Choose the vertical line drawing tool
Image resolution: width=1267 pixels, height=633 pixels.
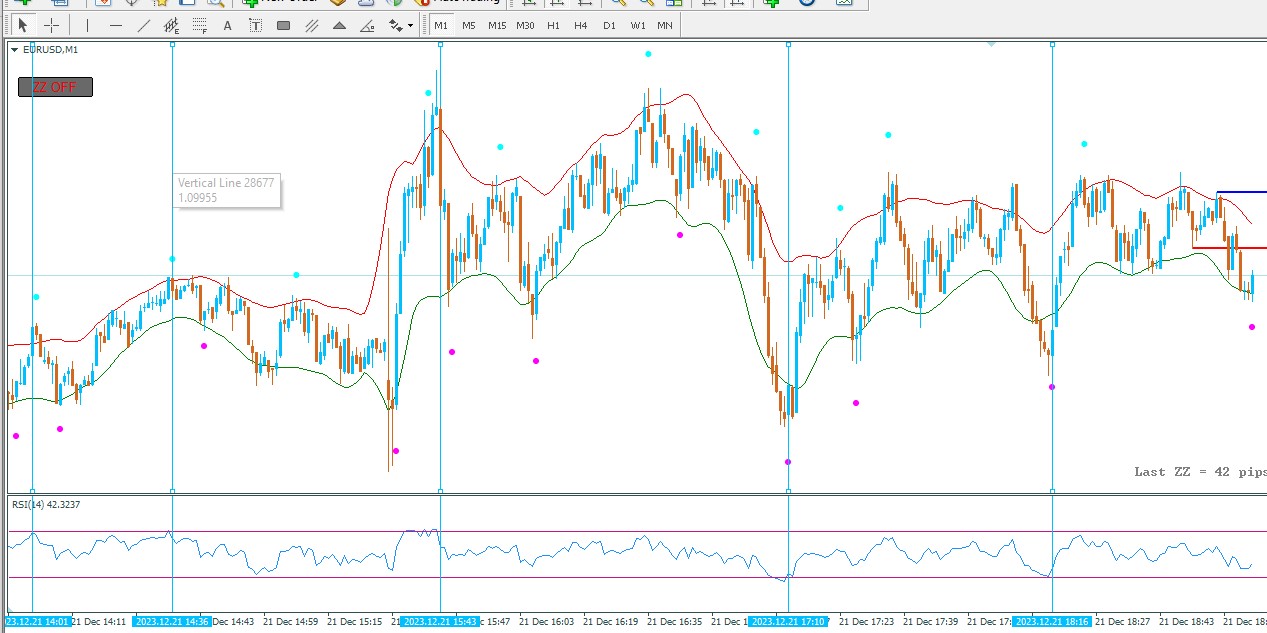[x=87, y=25]
